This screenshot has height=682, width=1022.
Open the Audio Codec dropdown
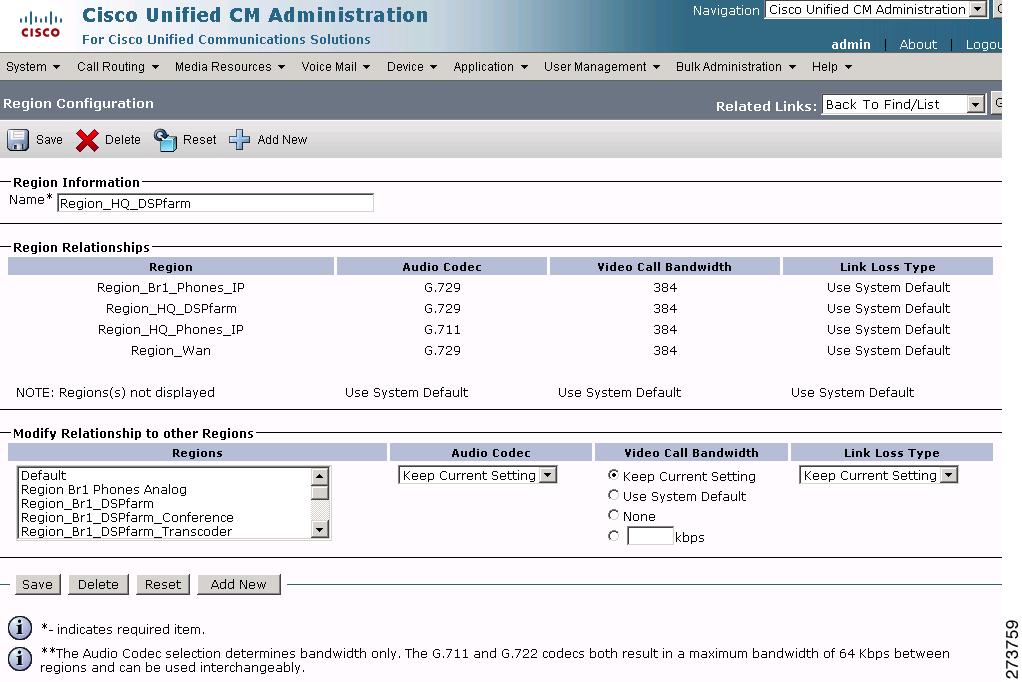click(477, 475)
